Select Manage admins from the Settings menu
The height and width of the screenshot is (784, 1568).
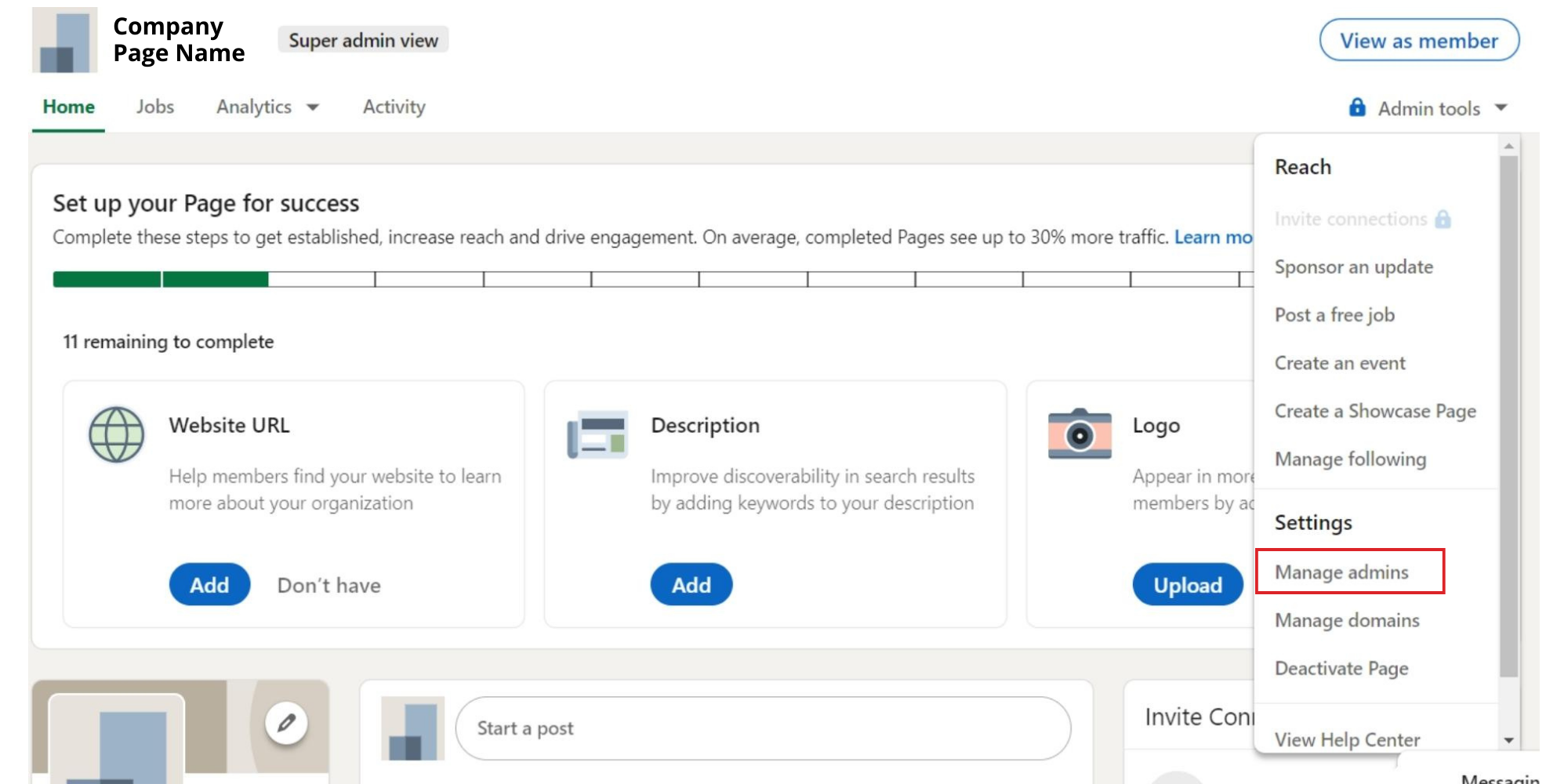click(x=1341, y=572)
